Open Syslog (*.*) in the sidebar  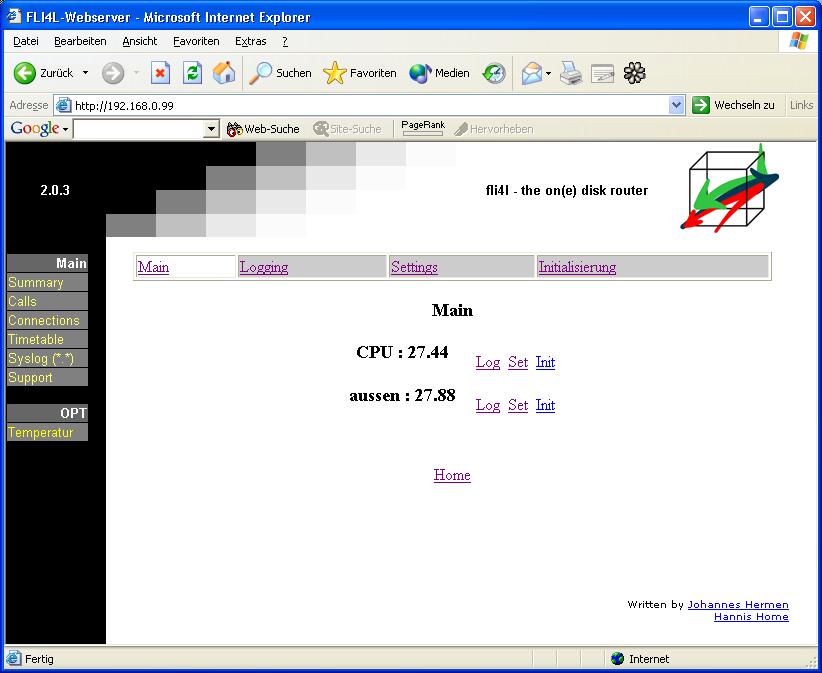(x=47, y=359)
